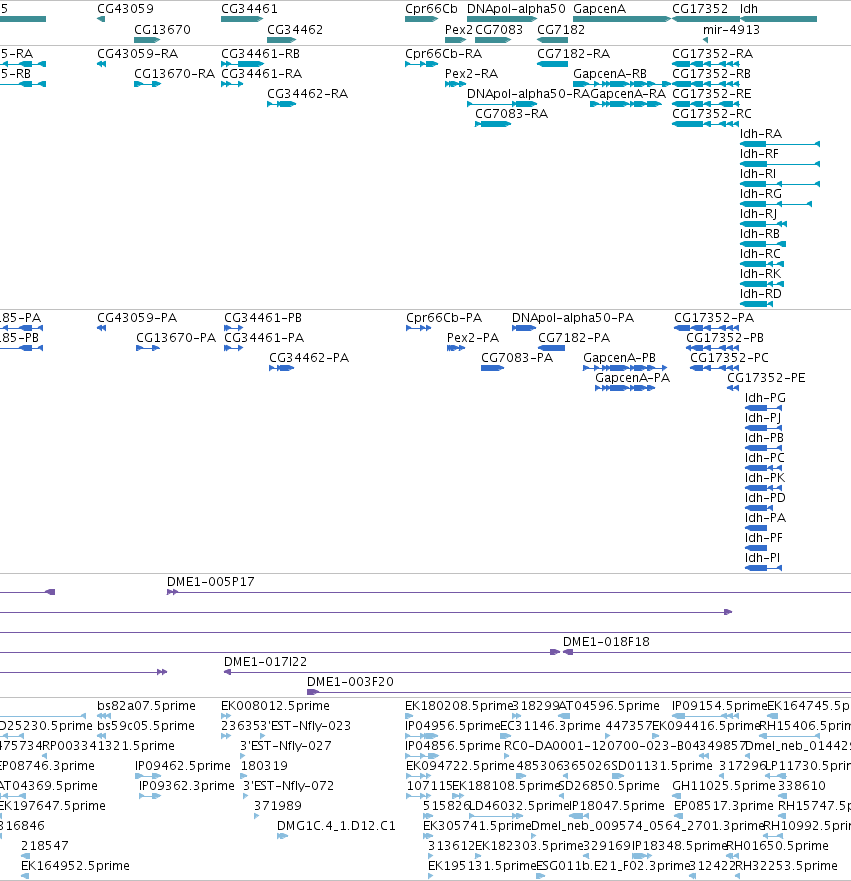Open protein label CG34461-PB

(263, 318)
